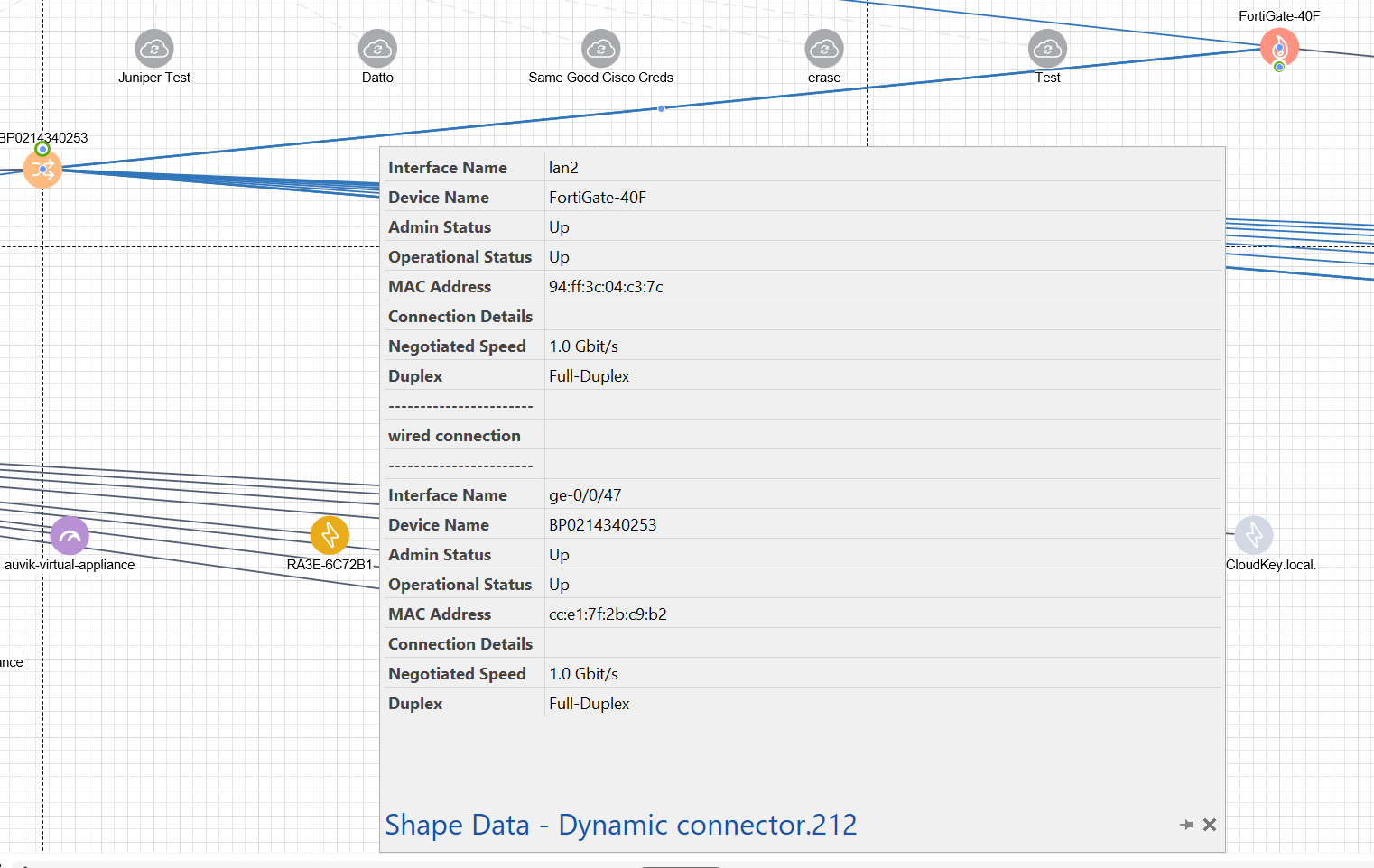Select the purple auvik-virtual-appliance icon
This screenshot has height=868, width=1374.
(70, 536)
